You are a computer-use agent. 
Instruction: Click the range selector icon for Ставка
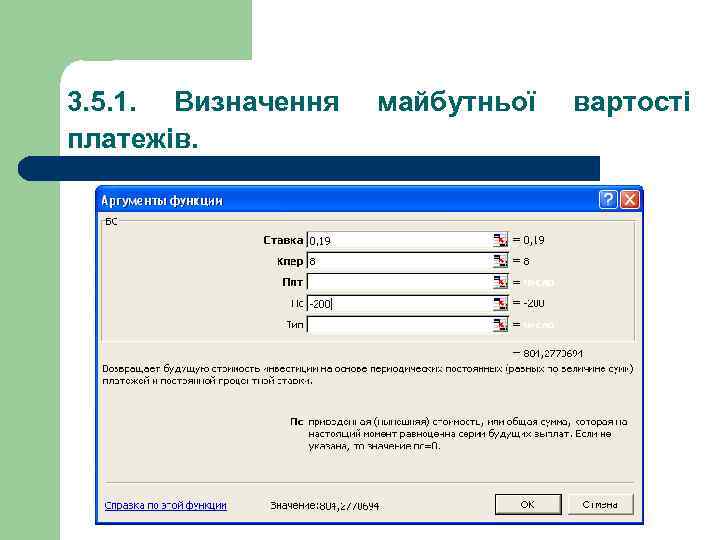[501, 240]
